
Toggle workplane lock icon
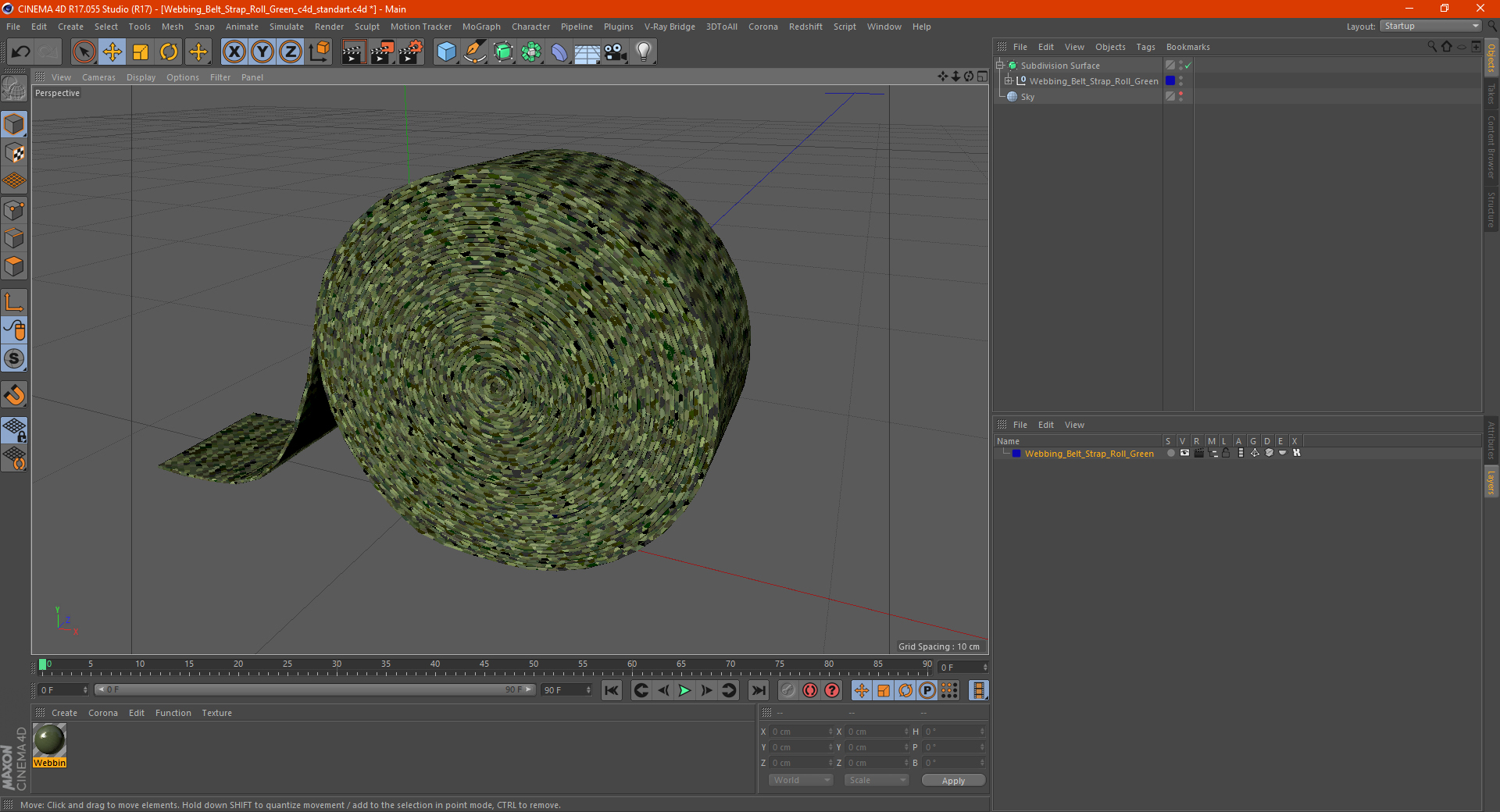[15, 429]
